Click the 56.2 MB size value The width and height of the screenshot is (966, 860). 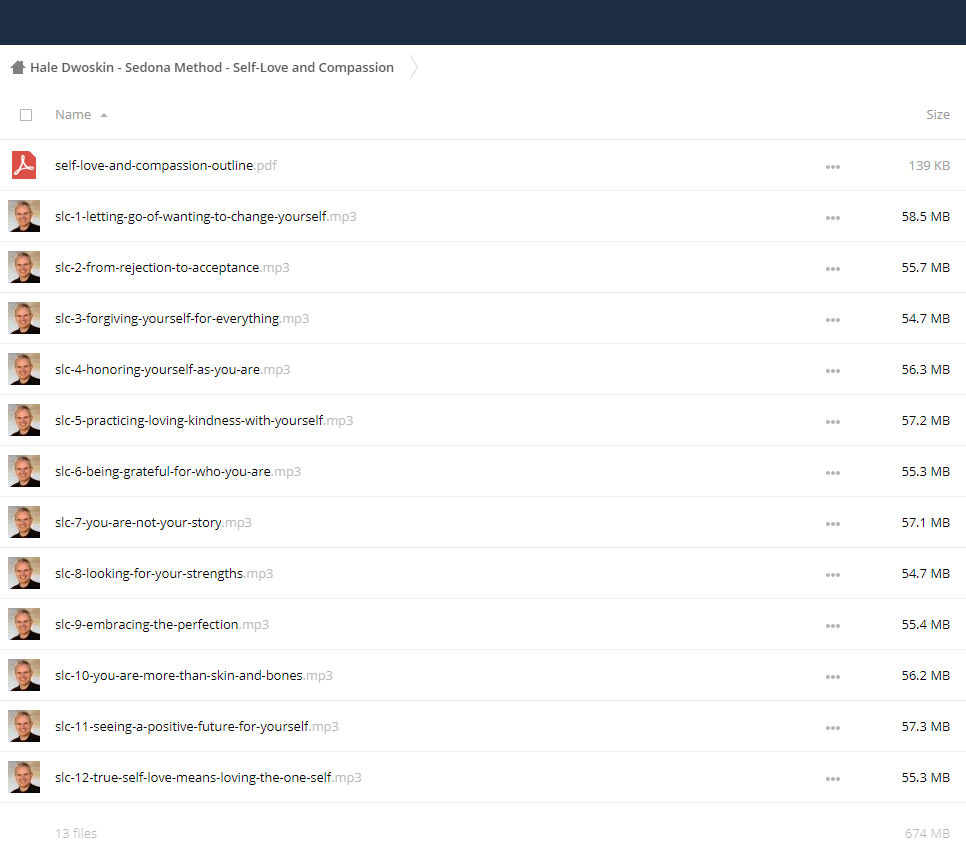tap(925, 677)
